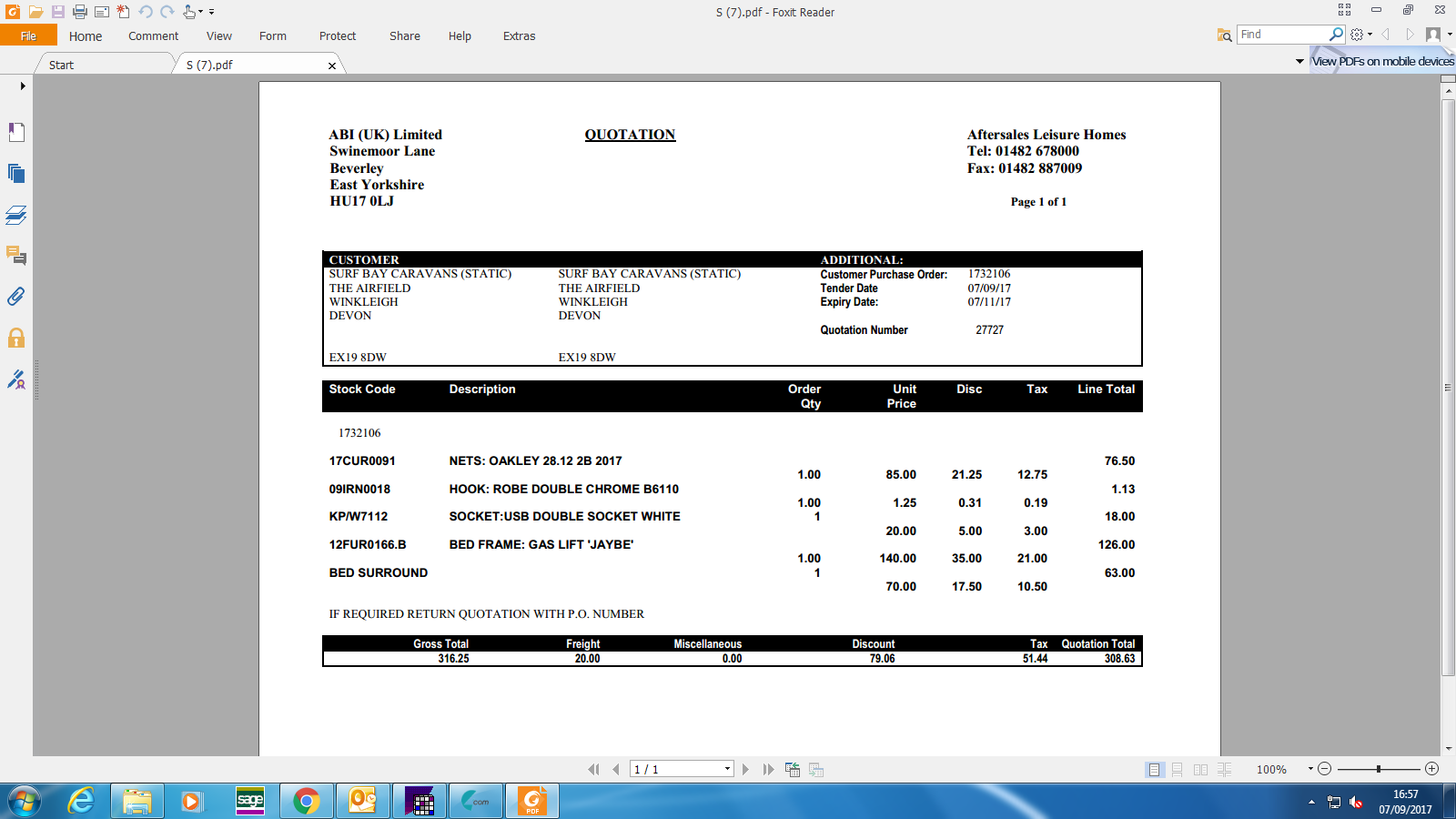1456x819 pixels.
Task: Open the Attachments paperclip panel
Action: tap(16, 297)
